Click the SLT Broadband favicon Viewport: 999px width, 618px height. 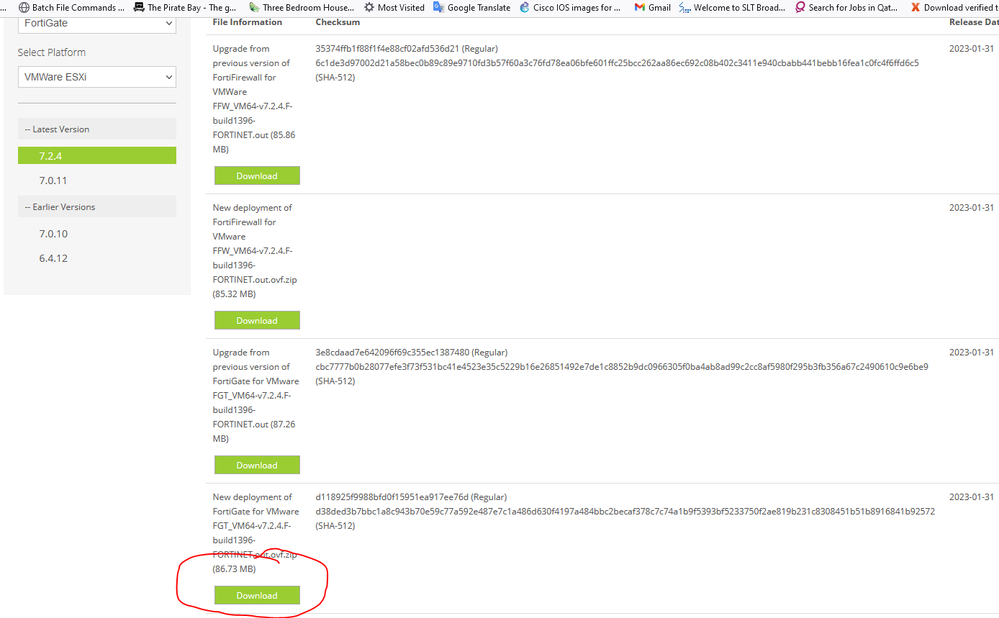click(x=685, y=8)
